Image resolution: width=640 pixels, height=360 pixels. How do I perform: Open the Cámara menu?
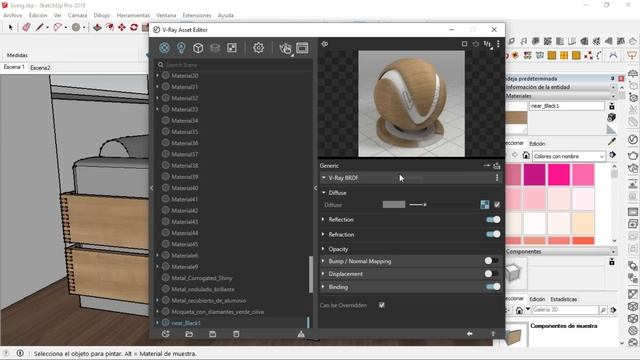pos(78,15)
